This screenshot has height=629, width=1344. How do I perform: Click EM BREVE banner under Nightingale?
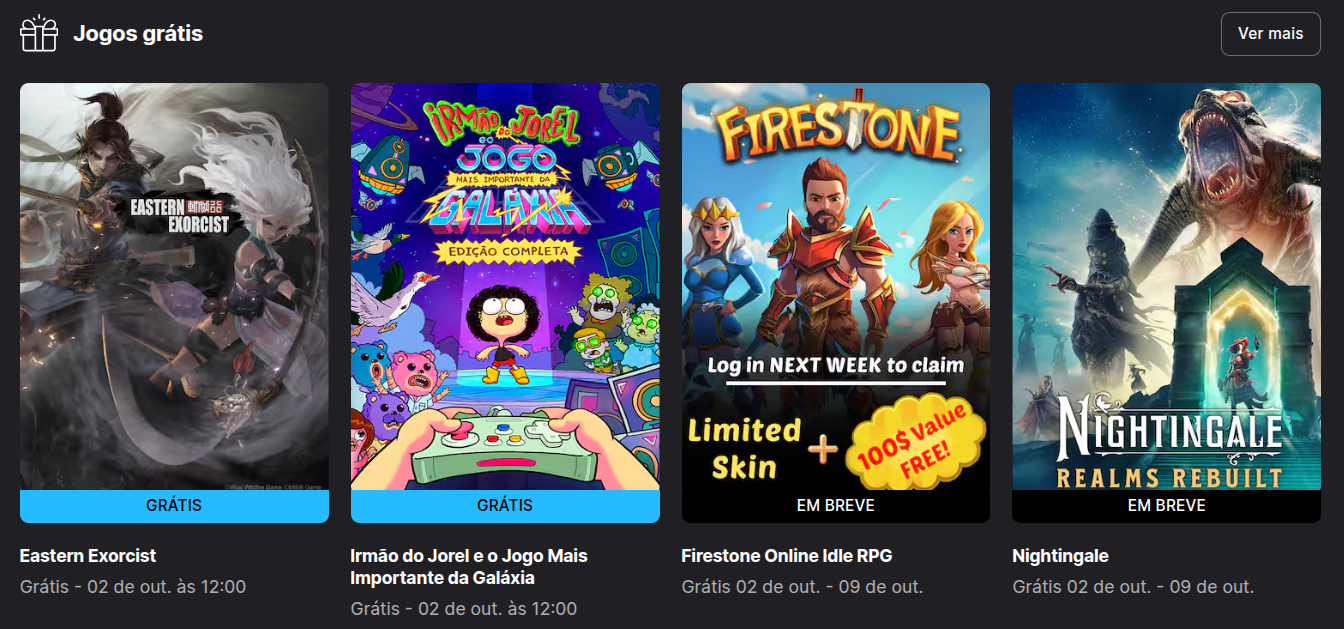point(1166,506)
